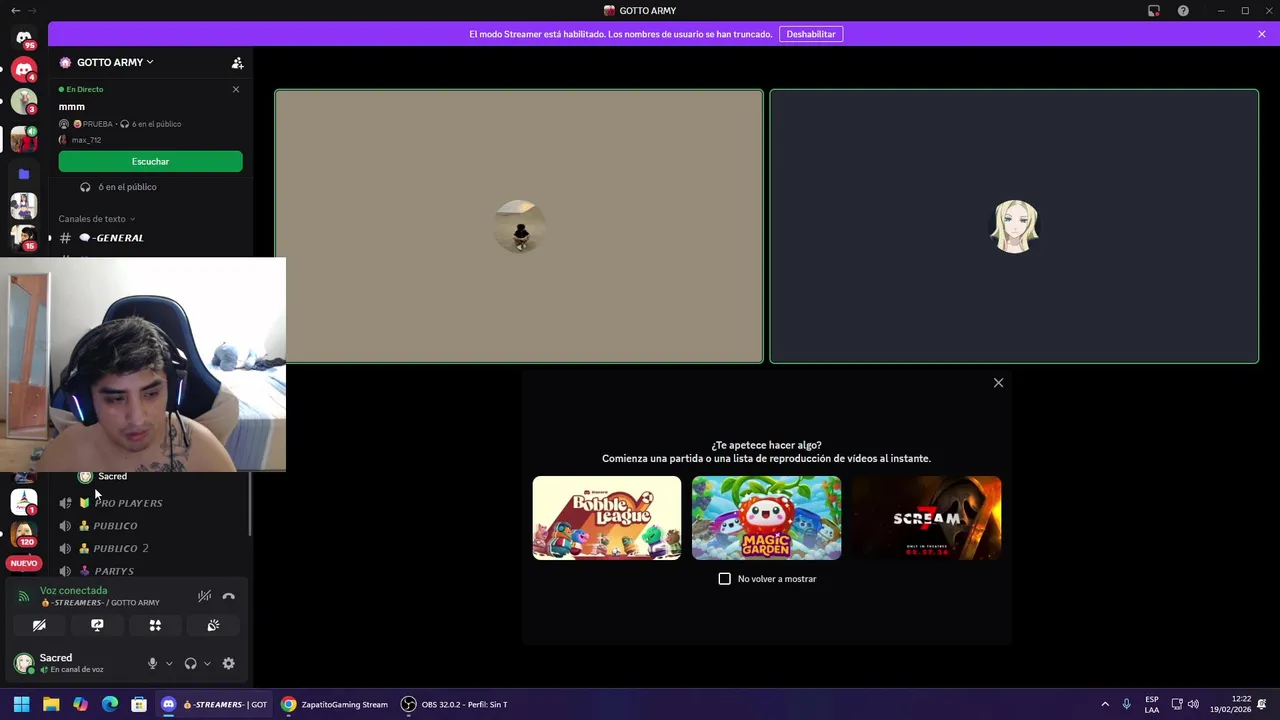The image size is (1280, 720).
Task: Click Sacred user avatar in panel
Action: click(23, 663)
